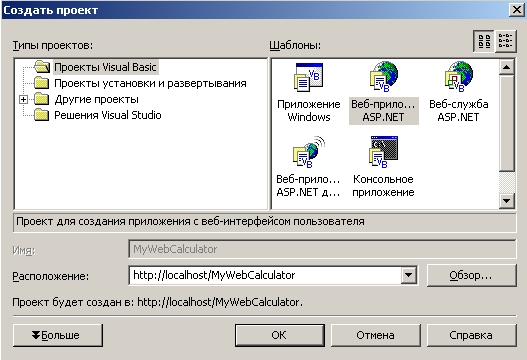Close the Создать проект dialog
This screenshot has height=360, width=527.
pos(517,9)
